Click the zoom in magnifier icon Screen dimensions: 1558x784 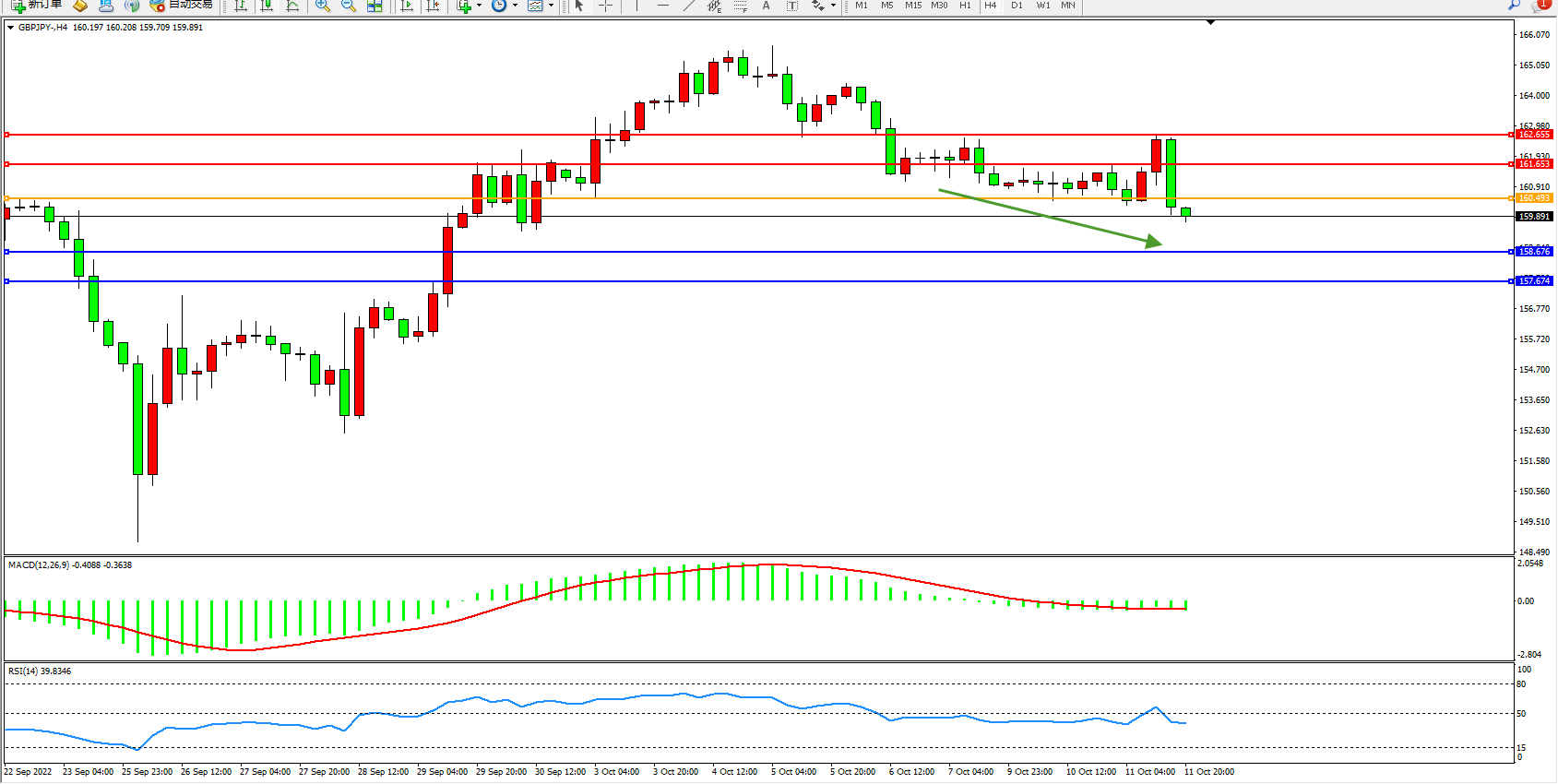tap(322, 6)
